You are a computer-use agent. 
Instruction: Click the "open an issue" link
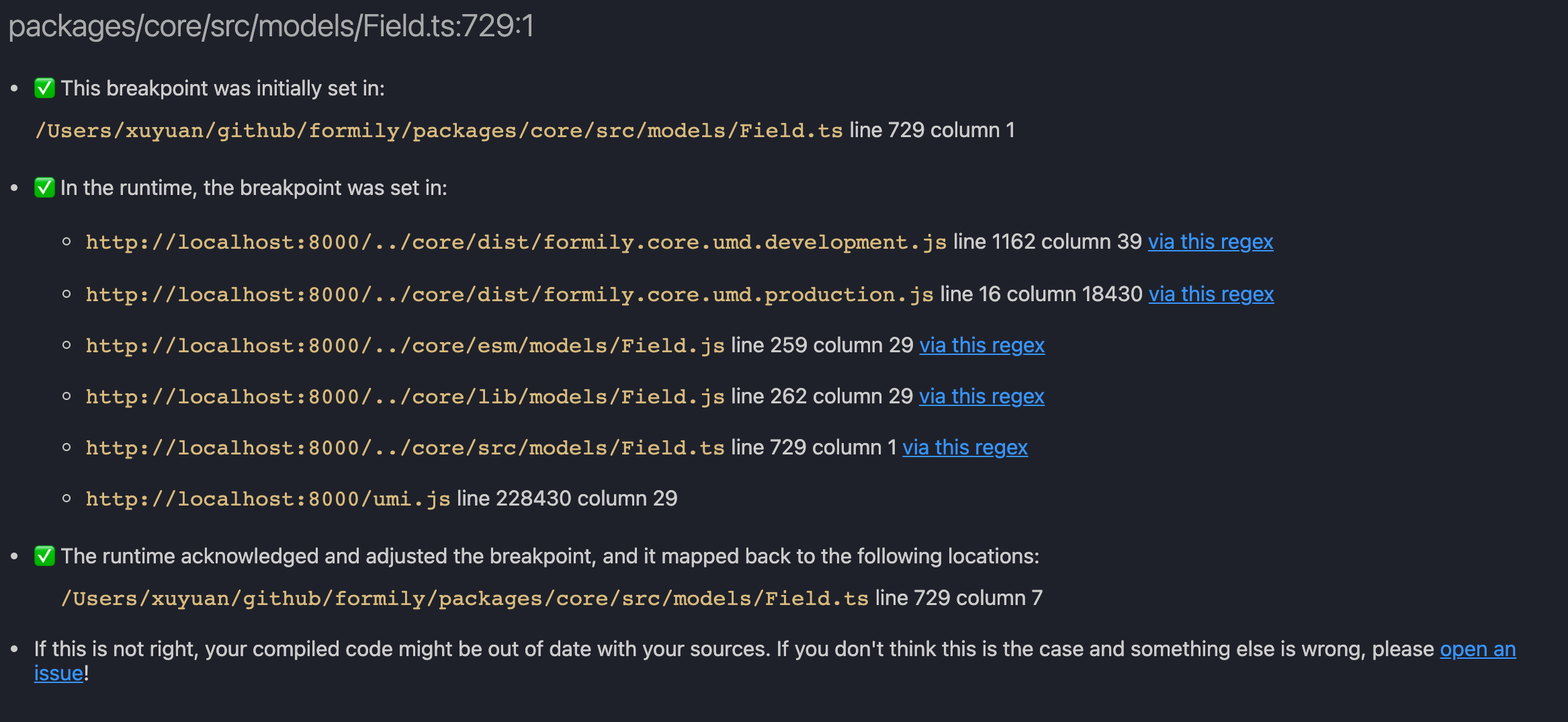click(1477, 649)
